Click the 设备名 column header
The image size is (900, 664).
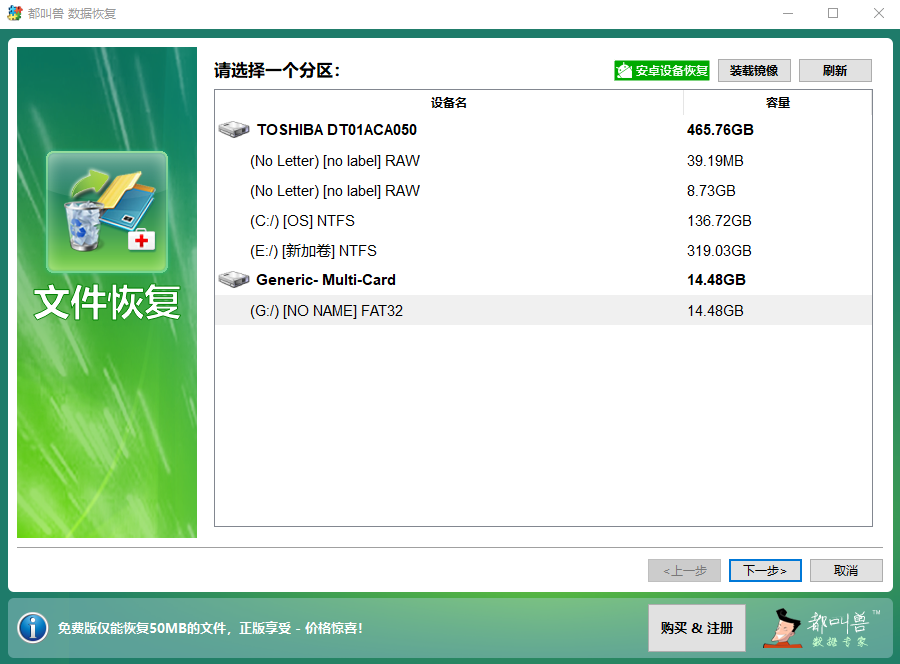point(450,101)
